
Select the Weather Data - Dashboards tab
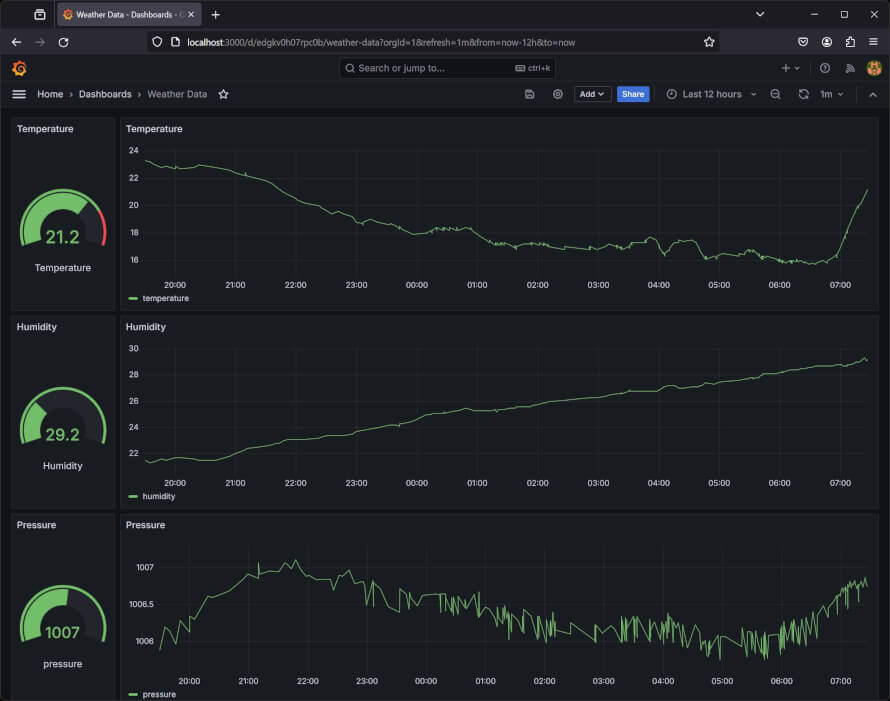129,15
